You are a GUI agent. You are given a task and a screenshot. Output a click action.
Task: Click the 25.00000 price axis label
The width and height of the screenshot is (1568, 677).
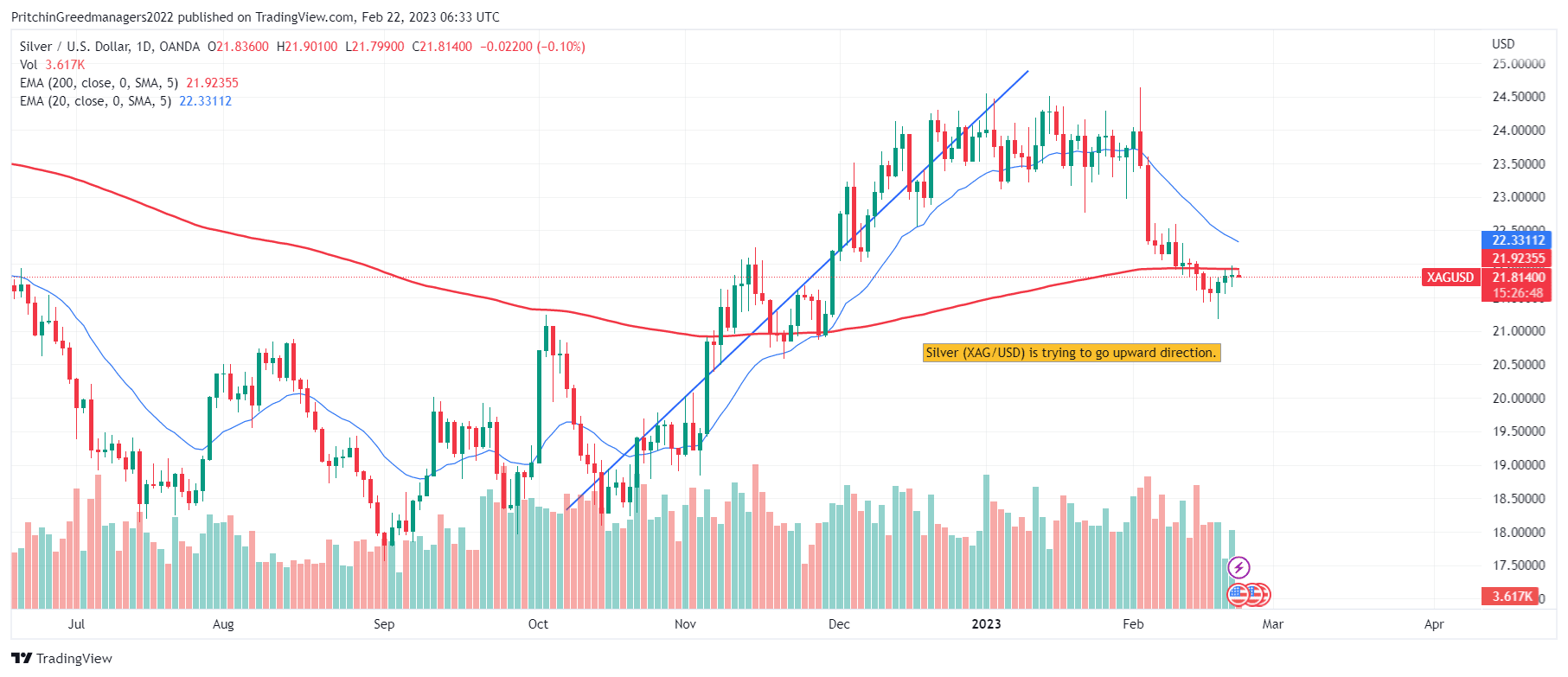coord(1519,64)
